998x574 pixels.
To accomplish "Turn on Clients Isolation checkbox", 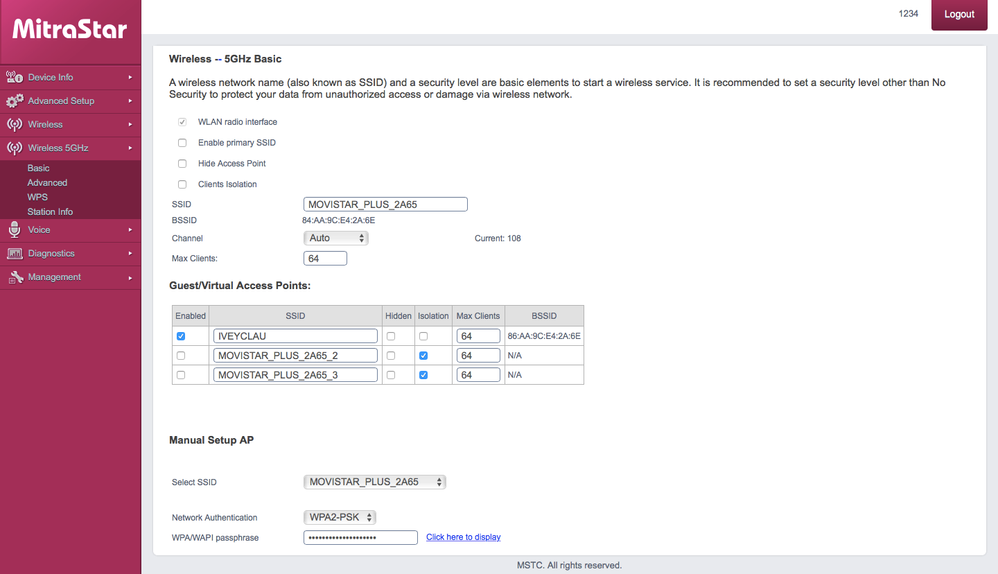I will coord(182,184).
